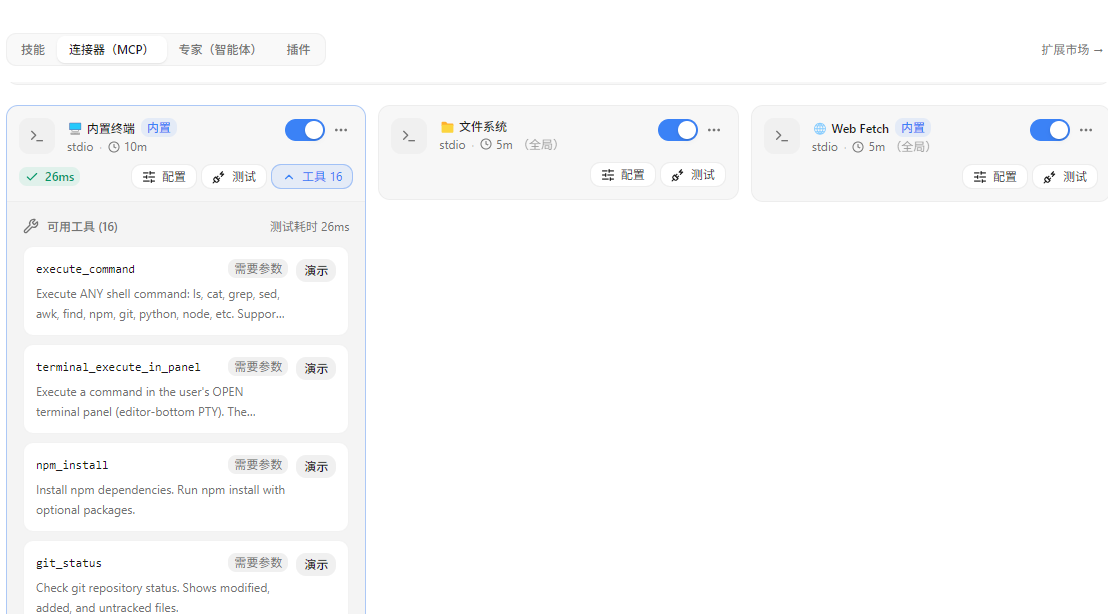The width and height of the screenshot is (1108, 614).
Task: Click the 文件系统 folder icon
Action: pyautogui.click(x=447, y=127)
